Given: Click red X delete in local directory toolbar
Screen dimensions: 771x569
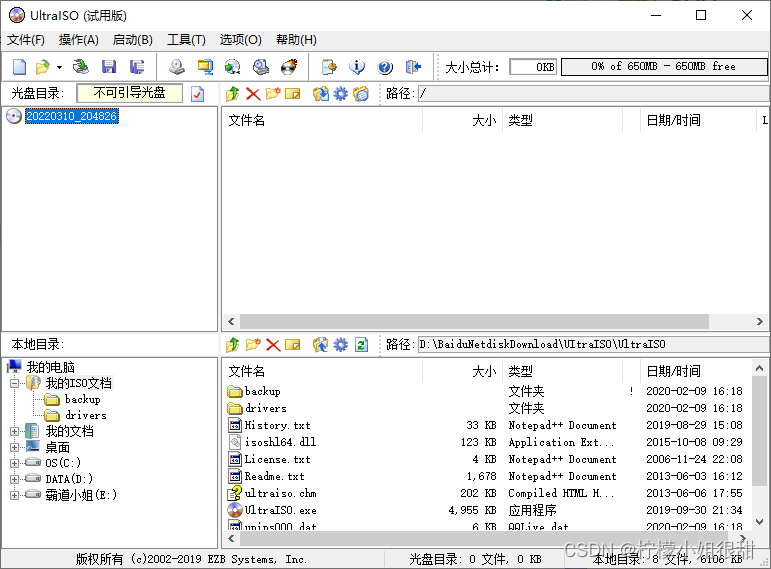Looking at the screenshot, I should [273, 345].
